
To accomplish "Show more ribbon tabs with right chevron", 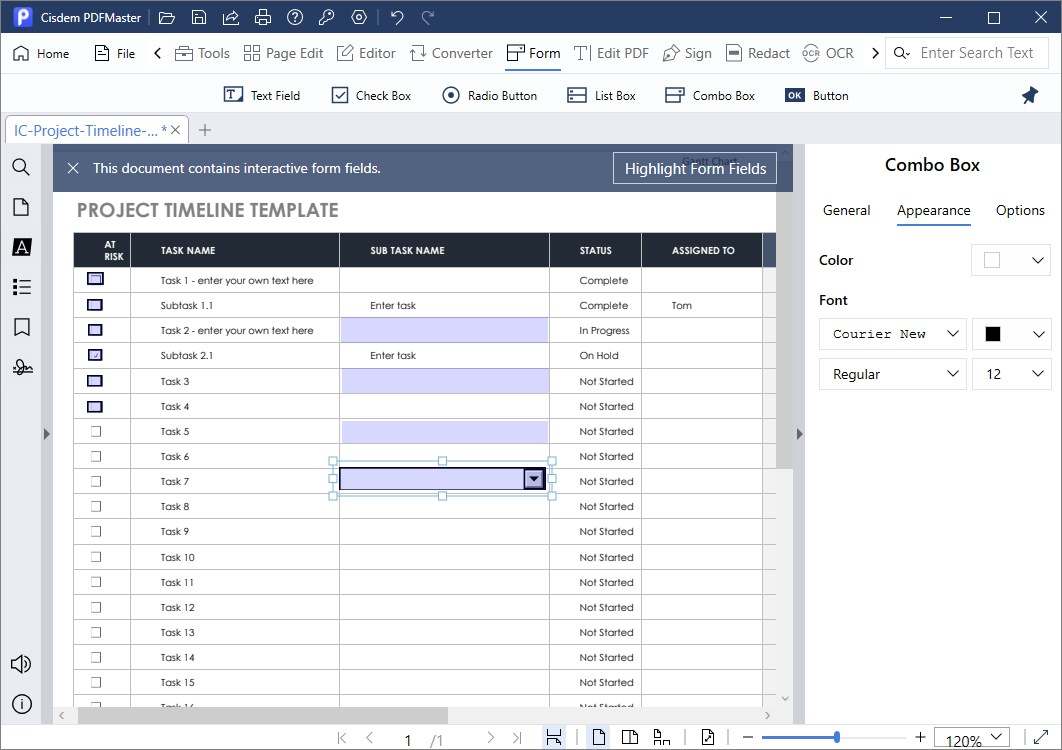I will [875, 53].
